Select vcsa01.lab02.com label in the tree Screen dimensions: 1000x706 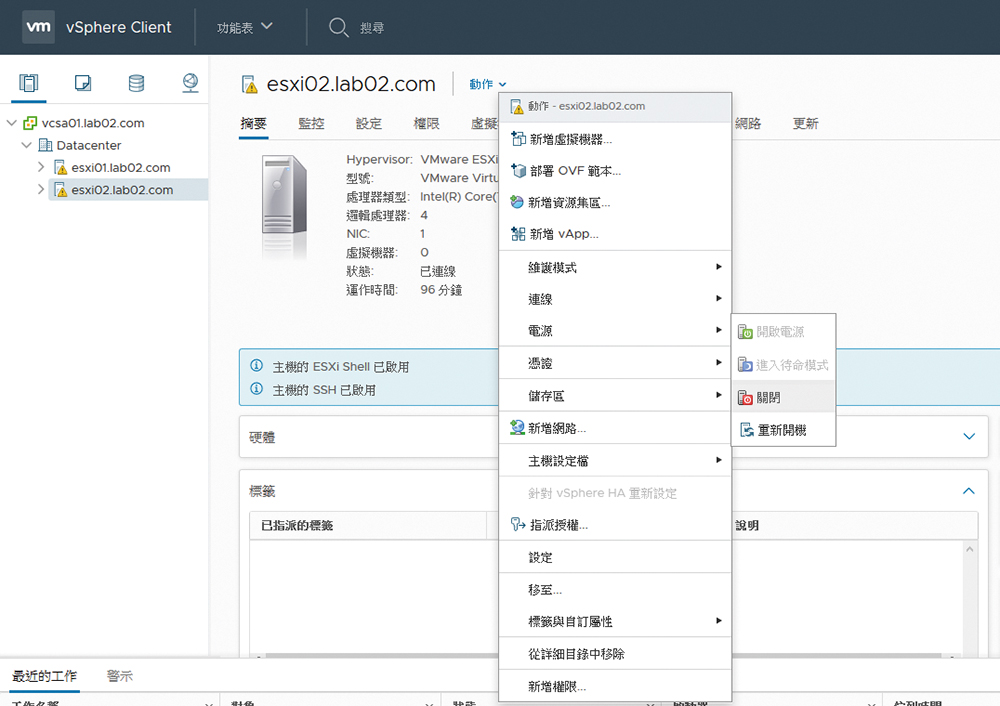point(93,123)
